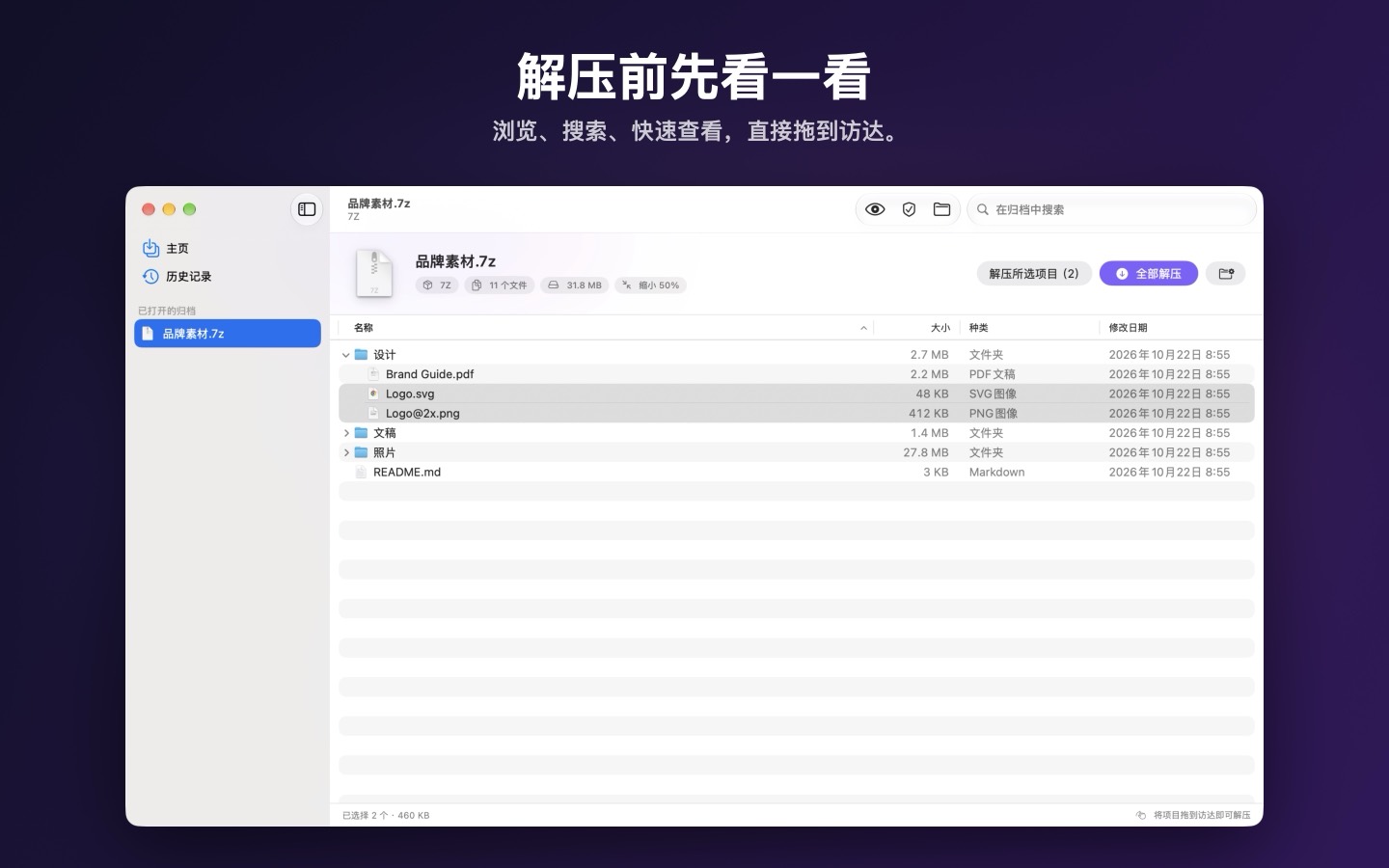Select the 设计 folder row

point(797,355)
